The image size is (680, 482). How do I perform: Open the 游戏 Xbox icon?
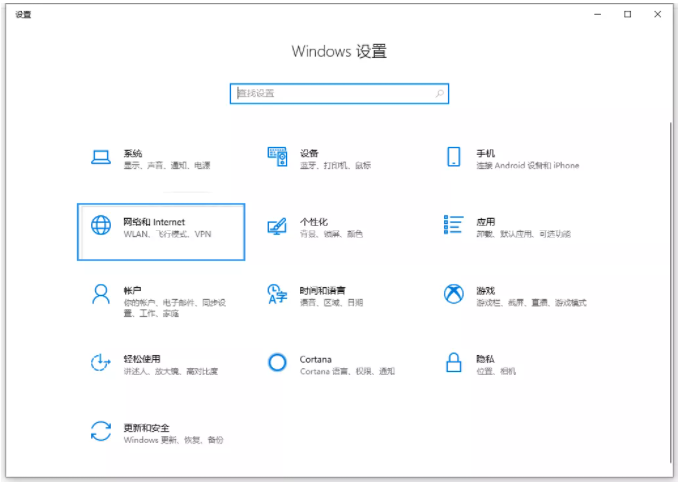[454, 294]
